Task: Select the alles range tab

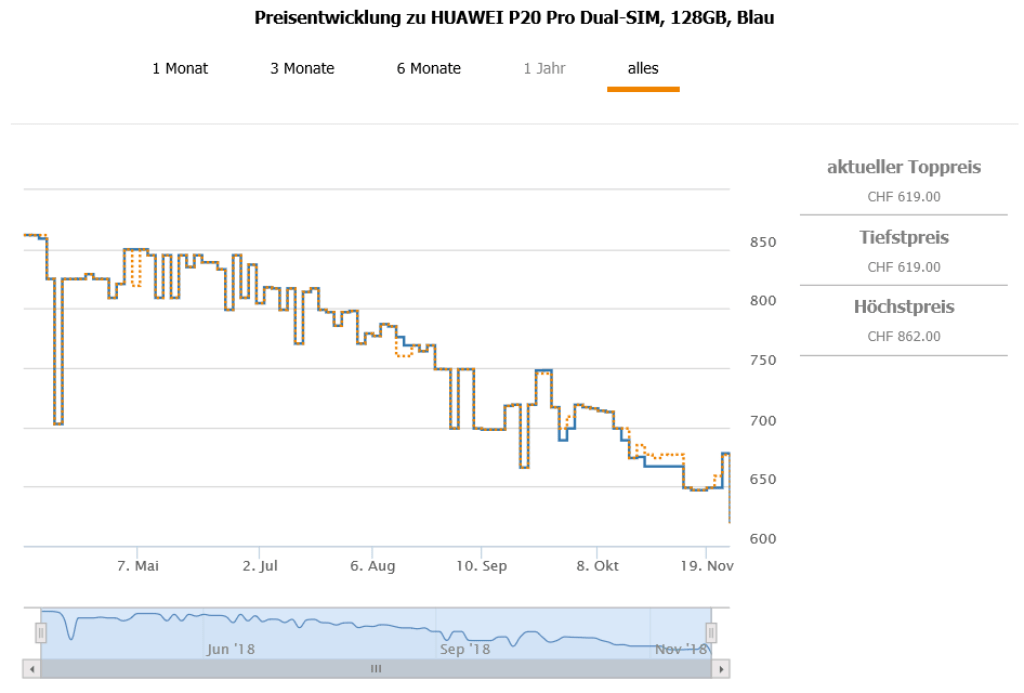Action: click(643, 69)
